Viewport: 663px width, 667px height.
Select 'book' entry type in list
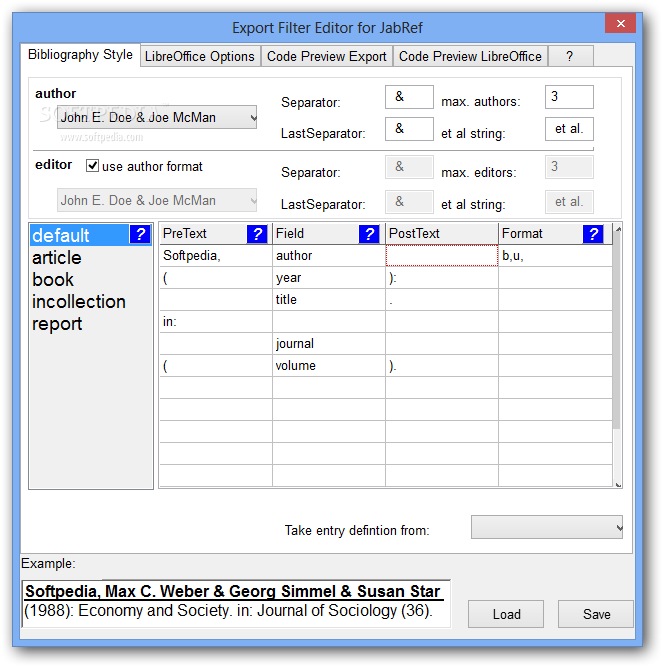coord(91,279)
